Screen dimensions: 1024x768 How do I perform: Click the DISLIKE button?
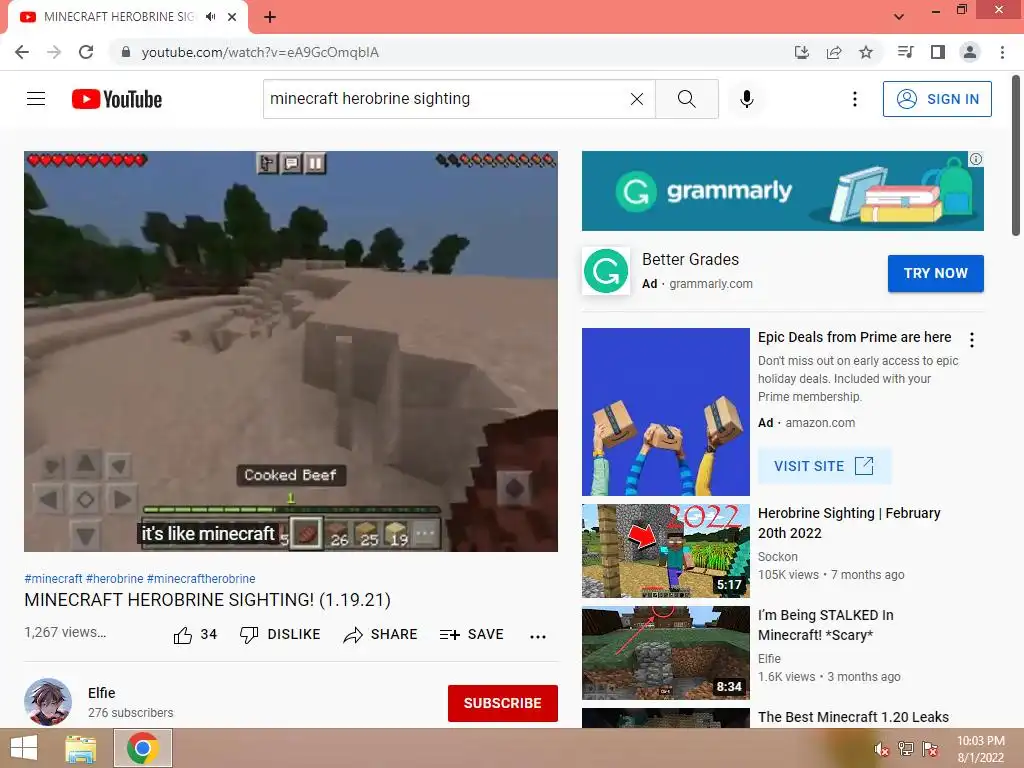[x=280, y=635]
